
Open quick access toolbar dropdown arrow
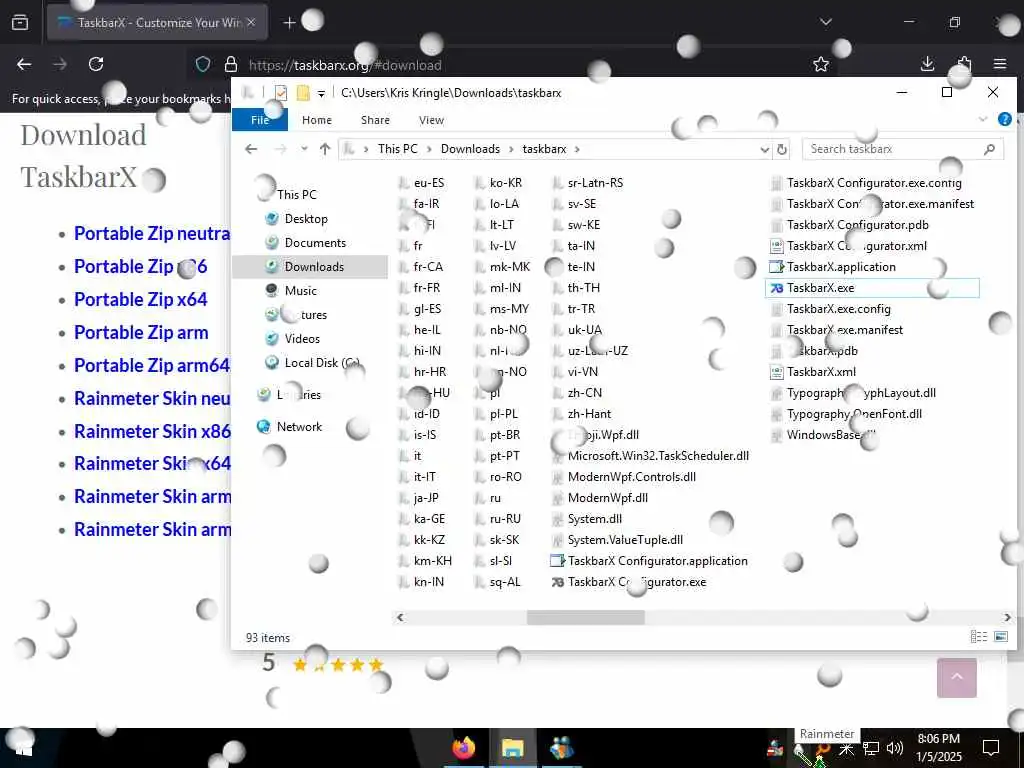[x=321, y=93]
